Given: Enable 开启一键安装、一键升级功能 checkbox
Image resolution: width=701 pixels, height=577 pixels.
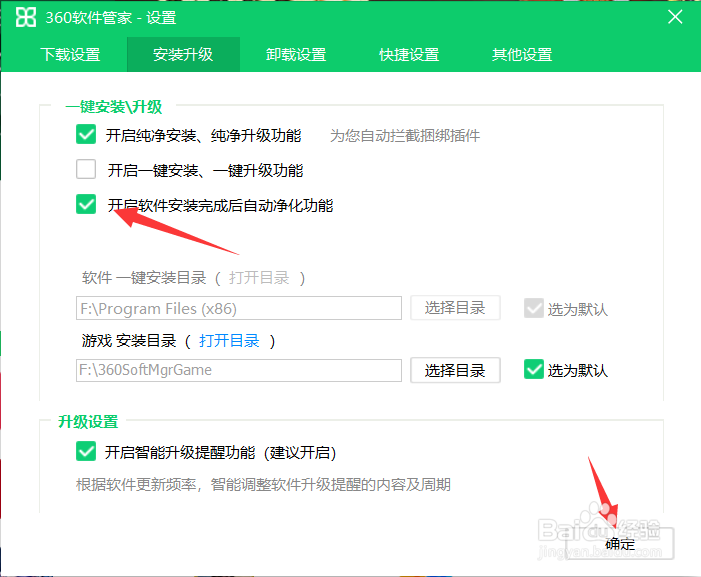Looking at the screenshot, I should click(86, 169).
